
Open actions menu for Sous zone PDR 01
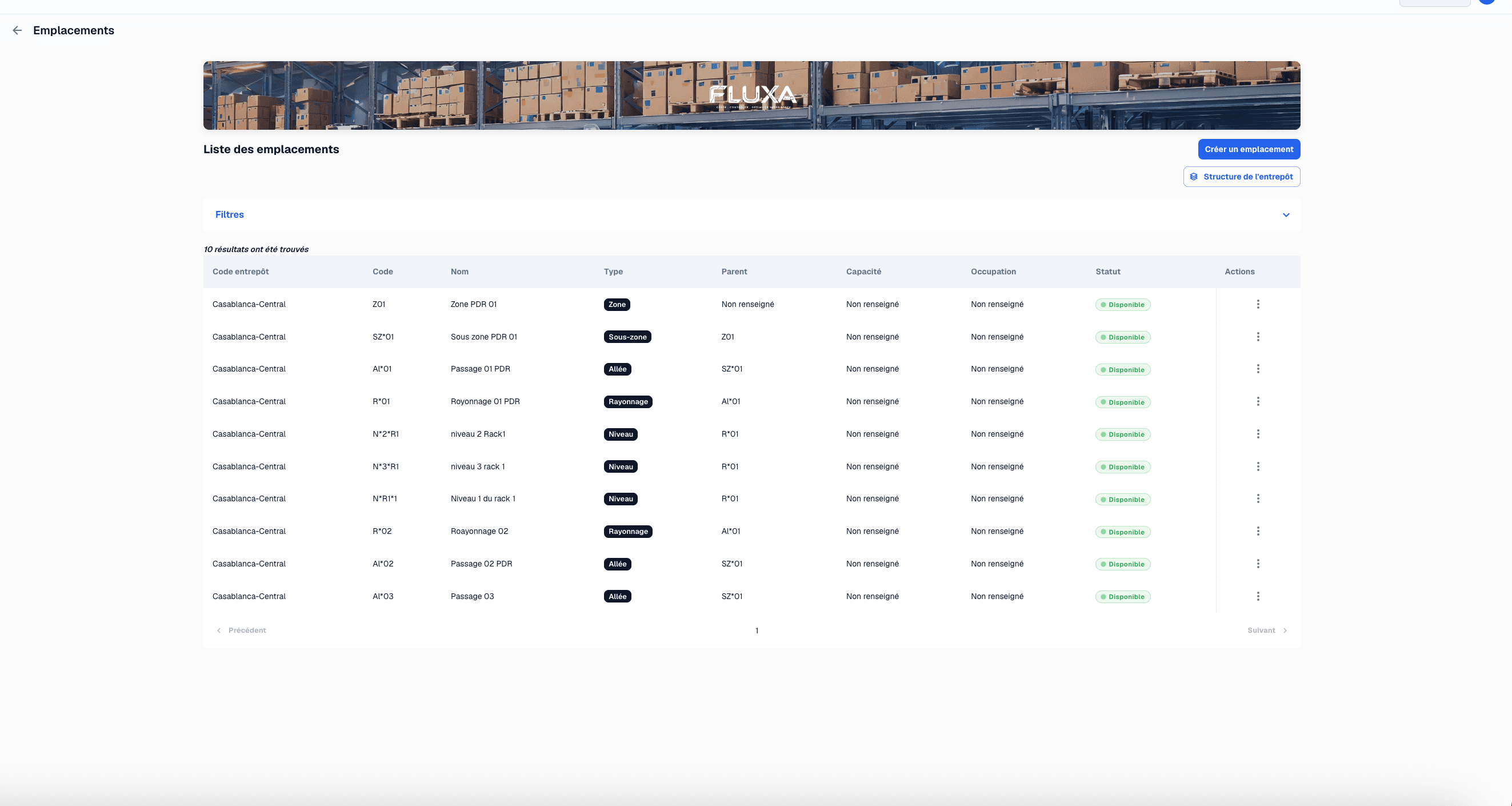(x=1258, y=337)
